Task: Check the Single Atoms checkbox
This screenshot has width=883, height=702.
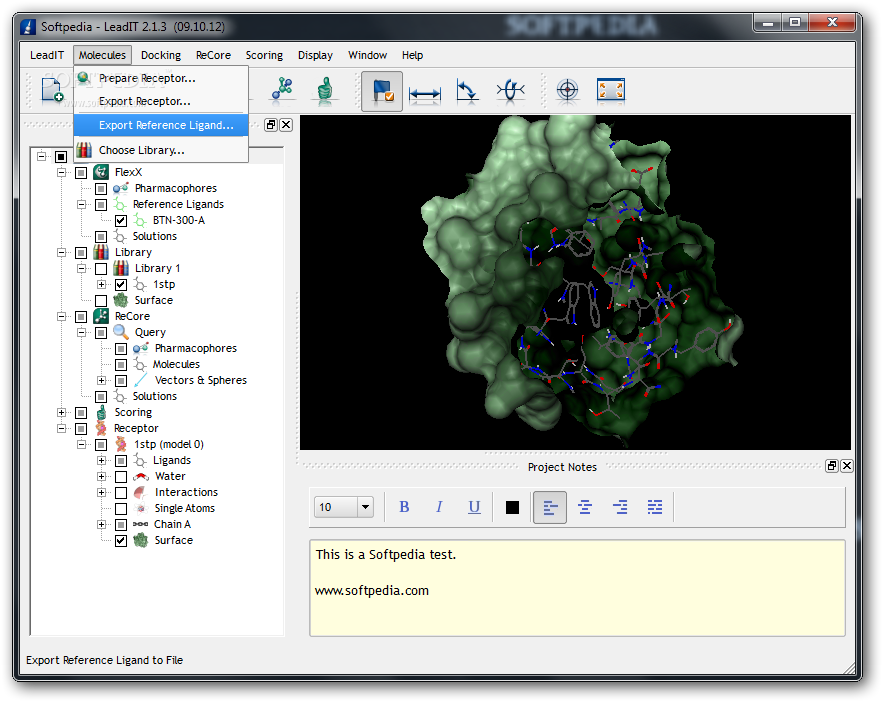Action: coord(121,509)
